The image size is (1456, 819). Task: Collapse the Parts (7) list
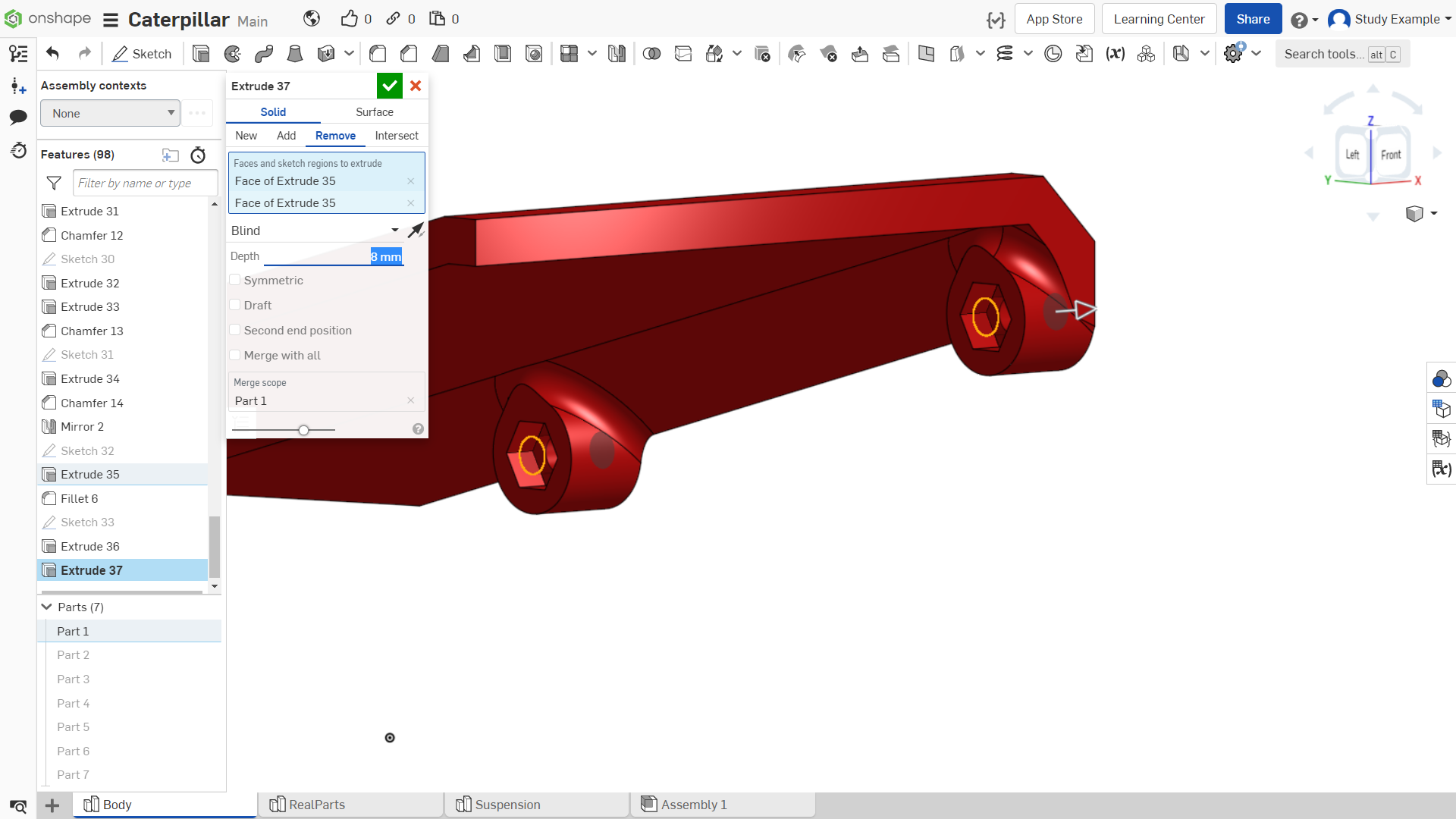(x=47, y=607)
